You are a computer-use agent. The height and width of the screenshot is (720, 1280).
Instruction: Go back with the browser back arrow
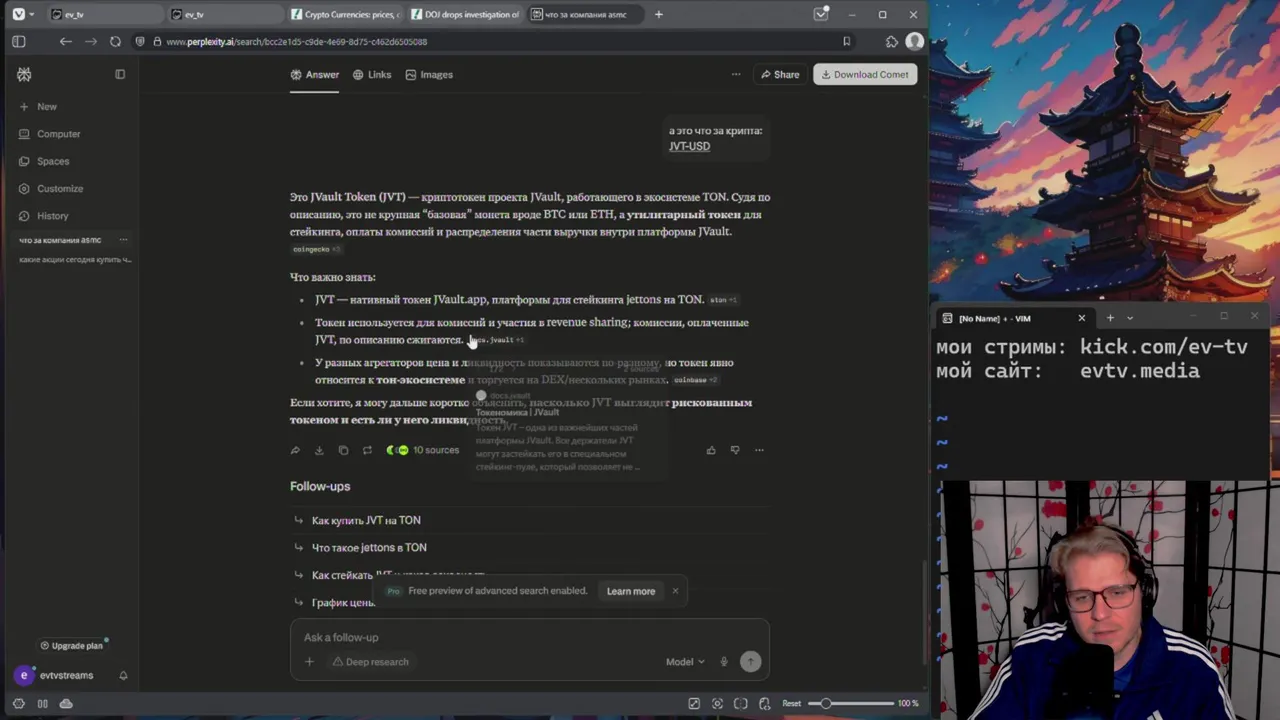click(65, 41)
